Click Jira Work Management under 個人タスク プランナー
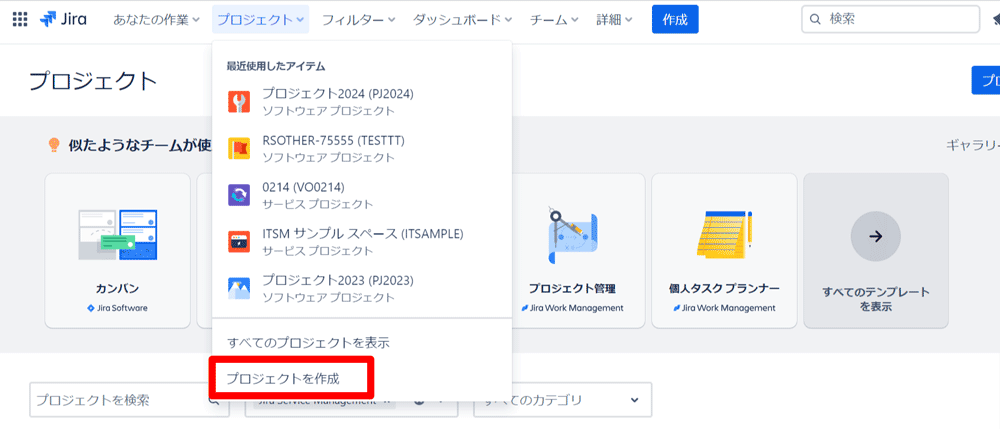 [724, 308]
